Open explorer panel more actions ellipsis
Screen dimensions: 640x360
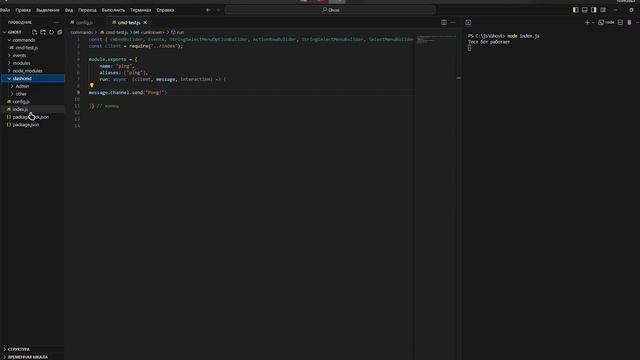pyautogui.click(x=56, y=22)
